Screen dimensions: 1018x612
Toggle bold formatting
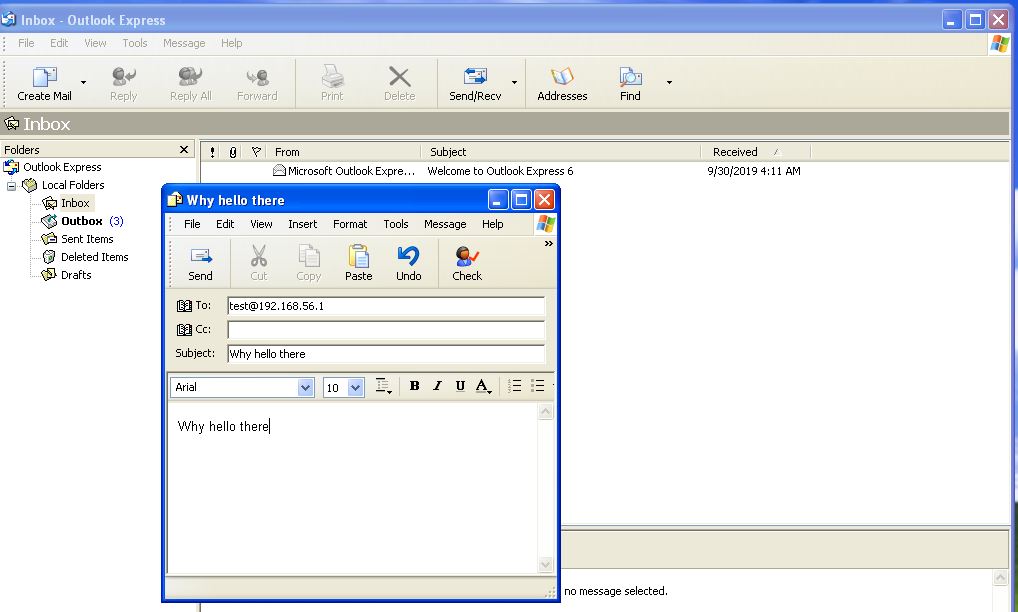[x=414, y=386]
